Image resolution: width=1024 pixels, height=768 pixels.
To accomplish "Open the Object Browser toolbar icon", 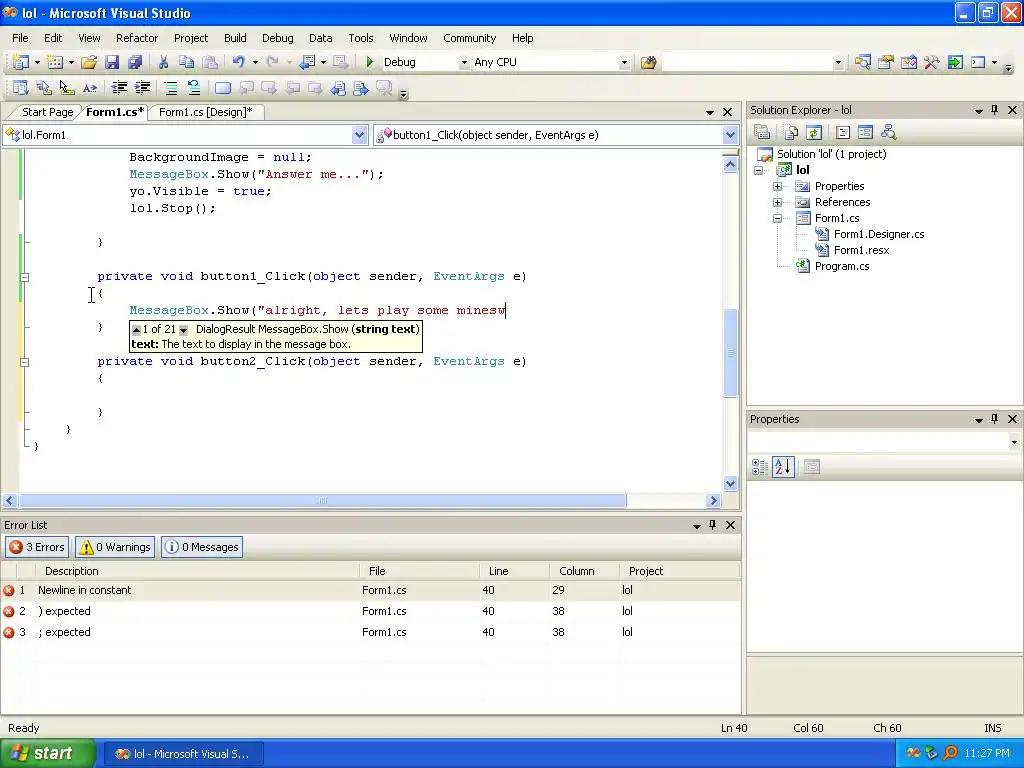I will click(908, 62).
